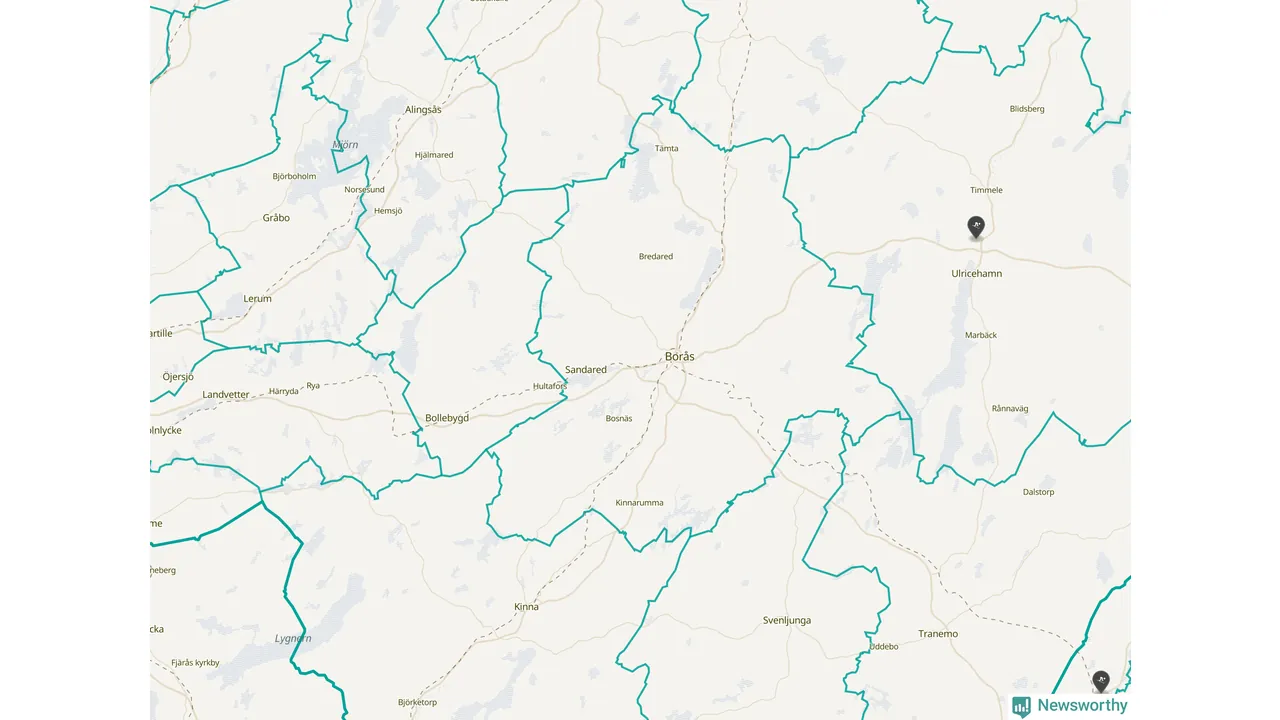Open the Newsworthy text link
The height and width of the screenshot is (720, 1280).
[x=1082, y=706]
